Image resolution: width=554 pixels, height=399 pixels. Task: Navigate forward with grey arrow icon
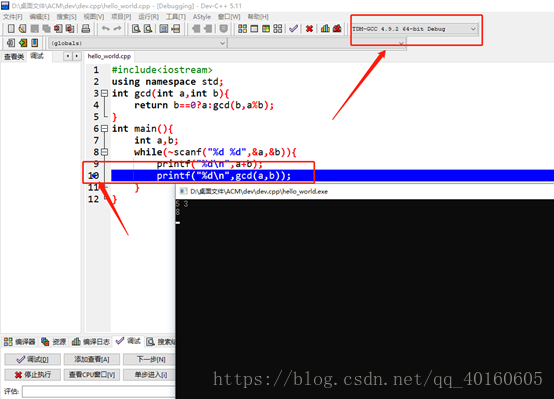(x=208, y=29)
